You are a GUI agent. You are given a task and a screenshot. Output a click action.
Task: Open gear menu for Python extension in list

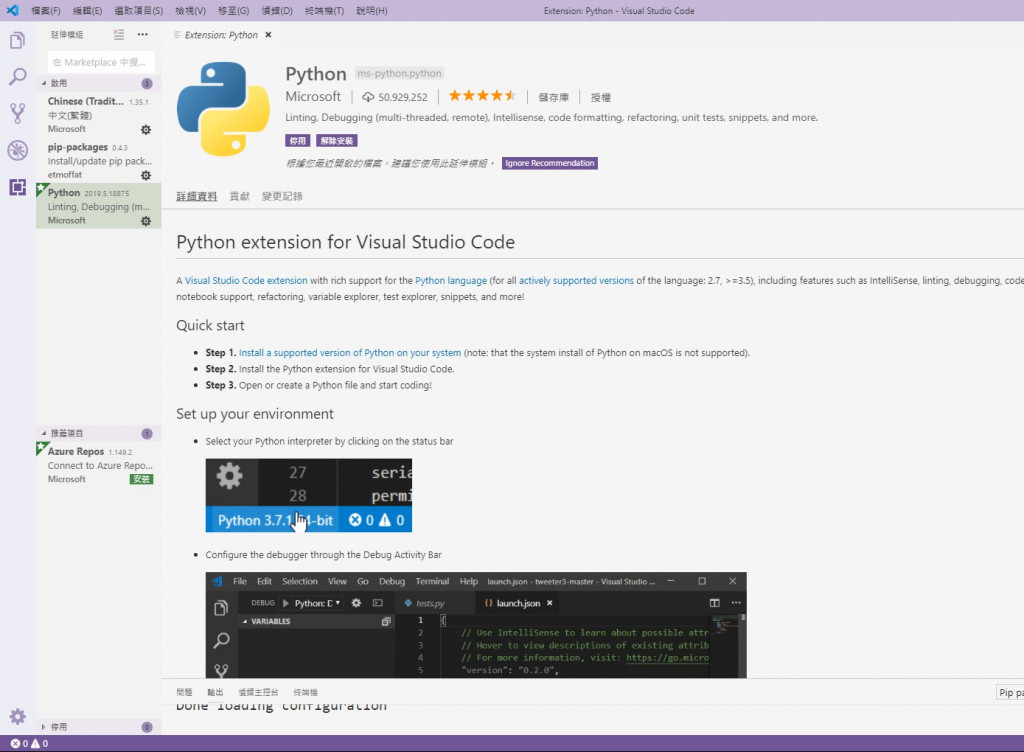(146, 221)
